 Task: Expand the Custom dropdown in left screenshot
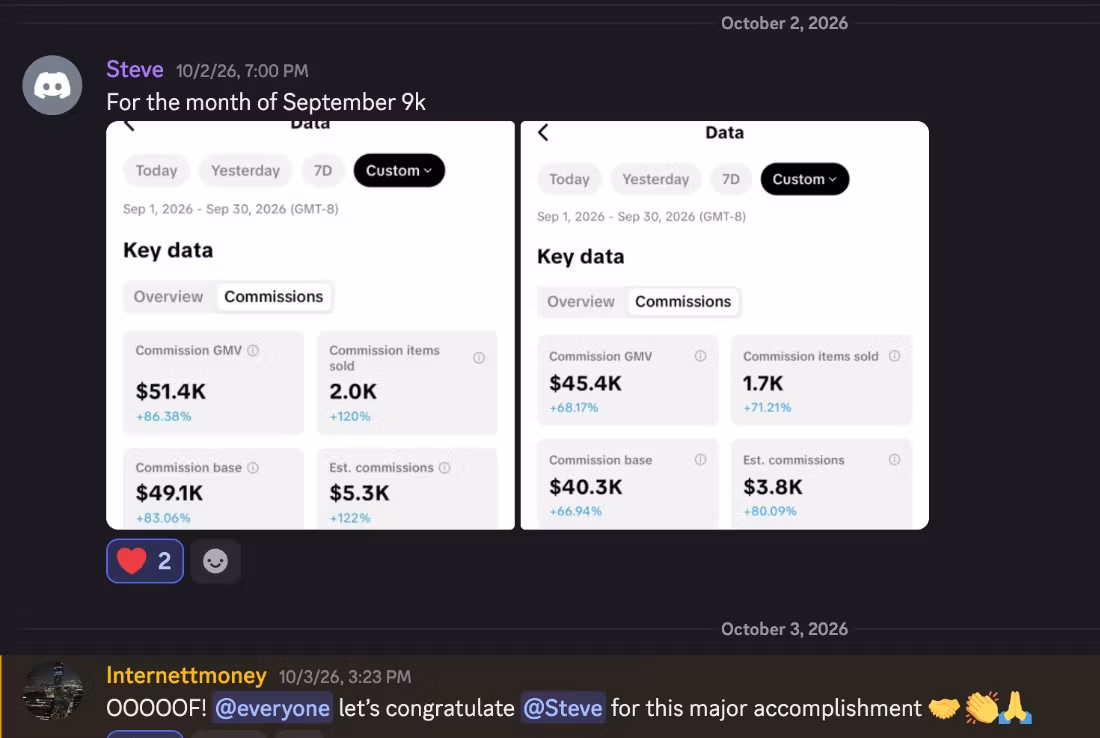point(399,170)
